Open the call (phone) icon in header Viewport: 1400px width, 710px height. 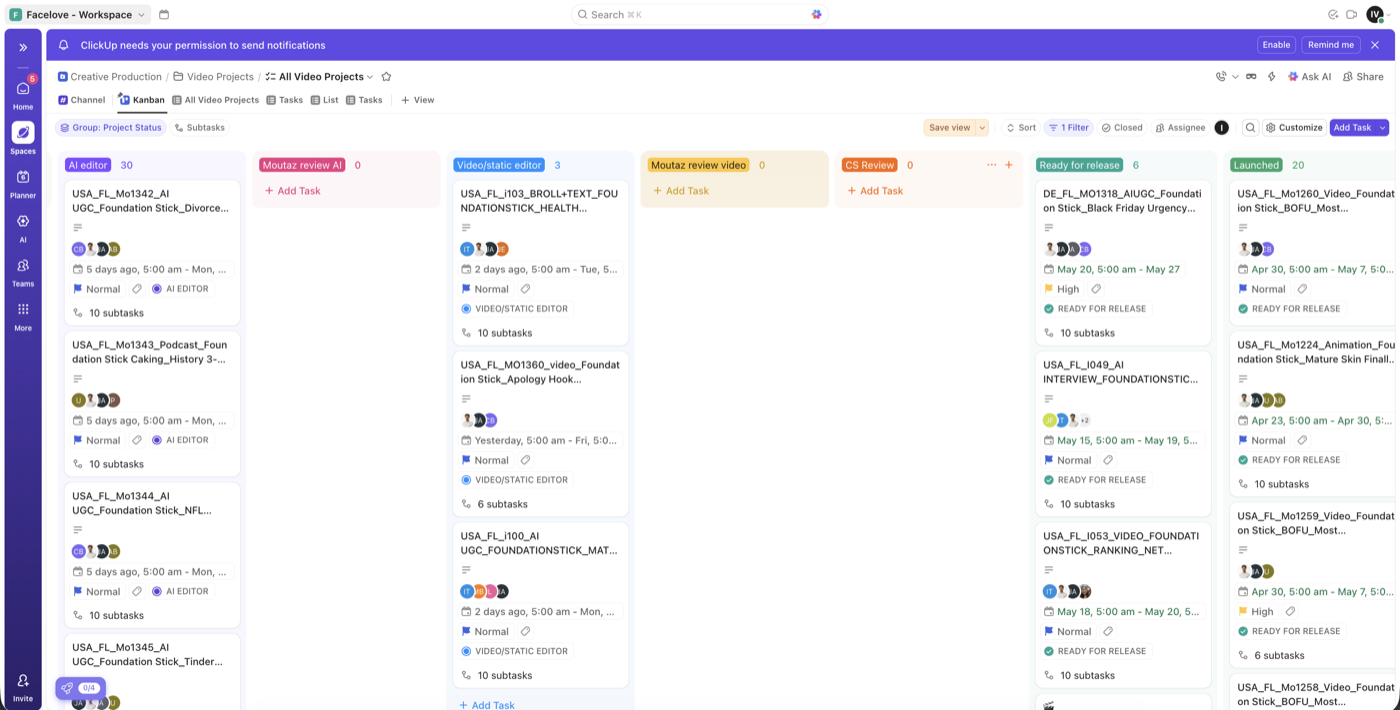[x=1221, y=77]
